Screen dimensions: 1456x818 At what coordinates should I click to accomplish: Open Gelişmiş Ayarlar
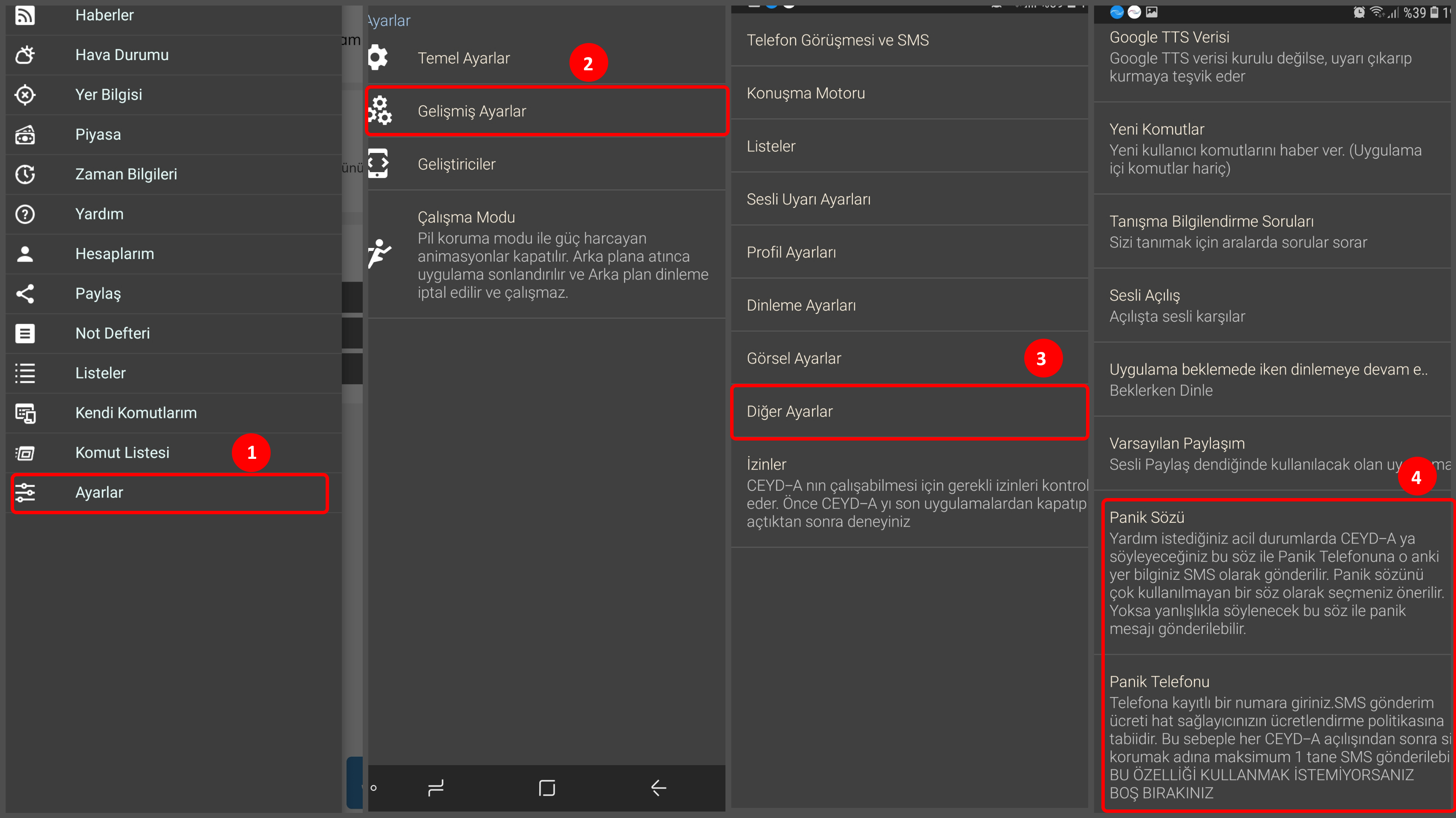(x=546, y=111)
